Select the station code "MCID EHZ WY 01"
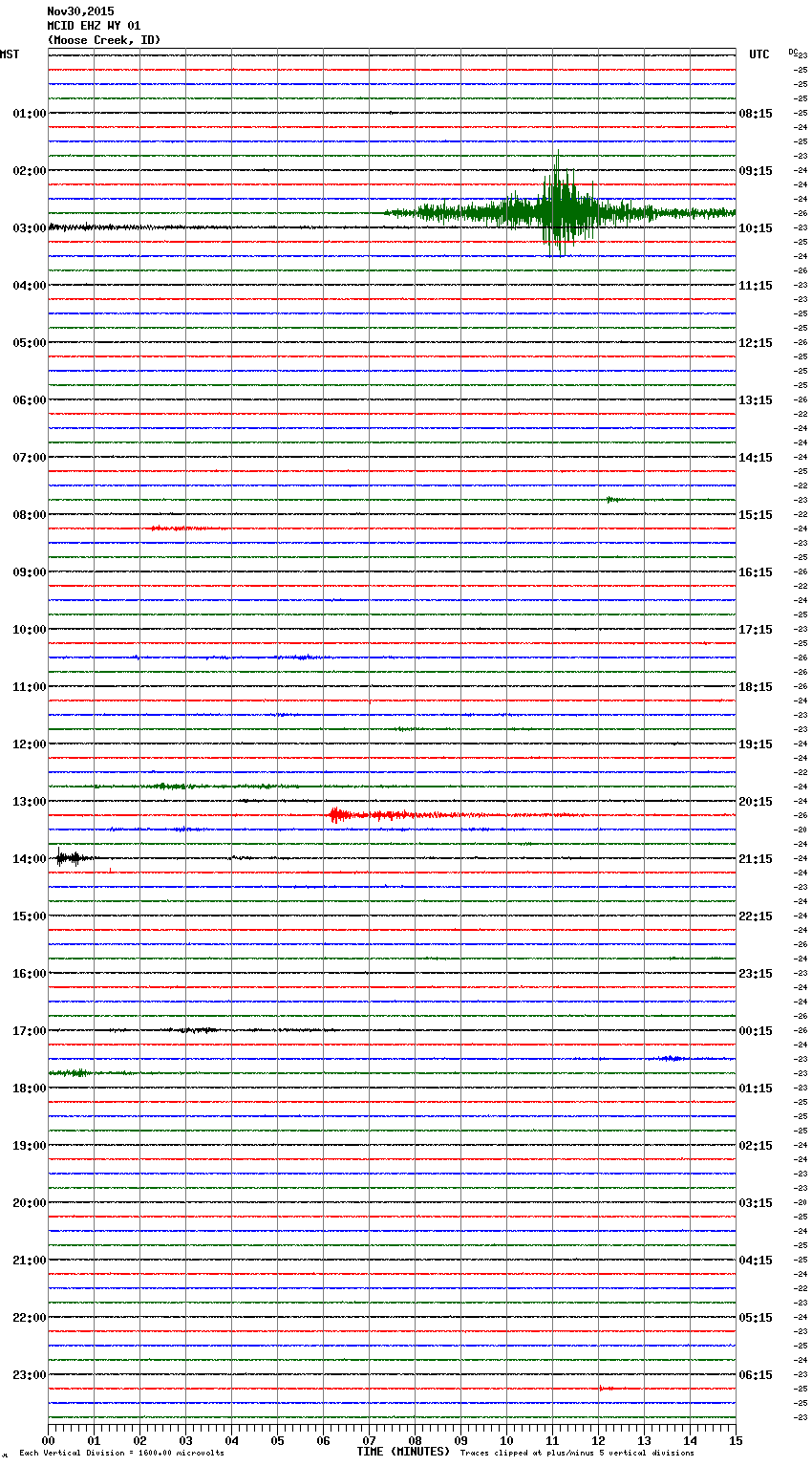This screenshot has height=1466, width=812. [94, 26]
